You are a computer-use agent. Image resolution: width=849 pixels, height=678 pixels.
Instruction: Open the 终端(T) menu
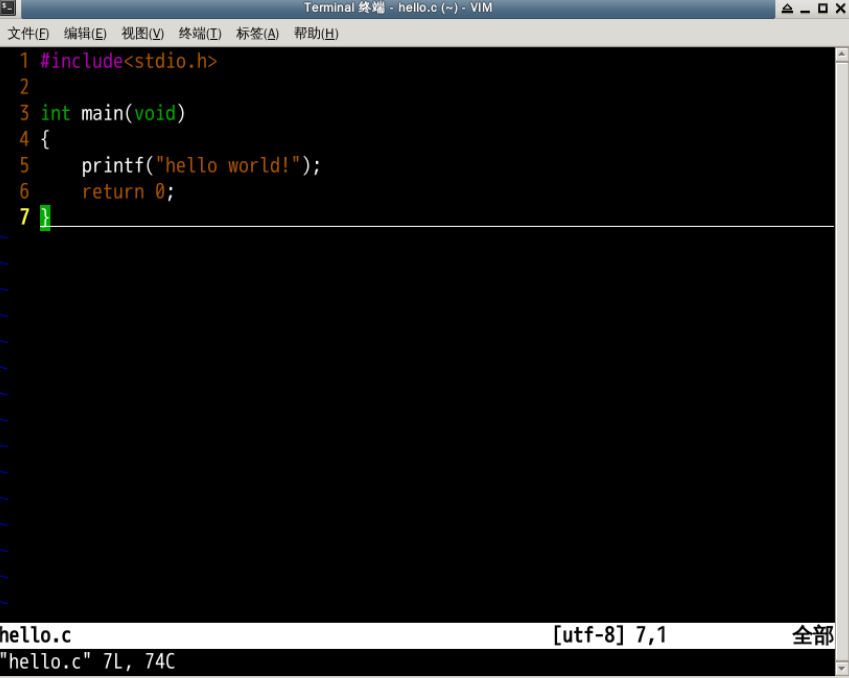click(x=200, y=34)
